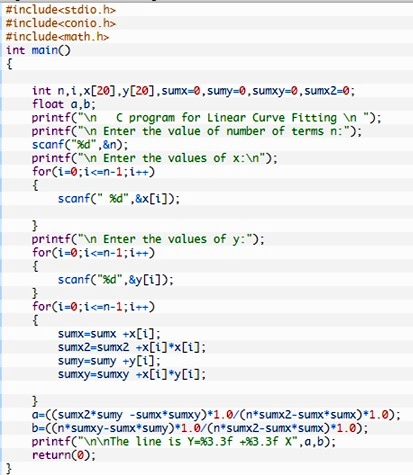Click the a=((sumx2*sumy formula line
This screenshot has width=413, height=475.
[x=216, y=415]
